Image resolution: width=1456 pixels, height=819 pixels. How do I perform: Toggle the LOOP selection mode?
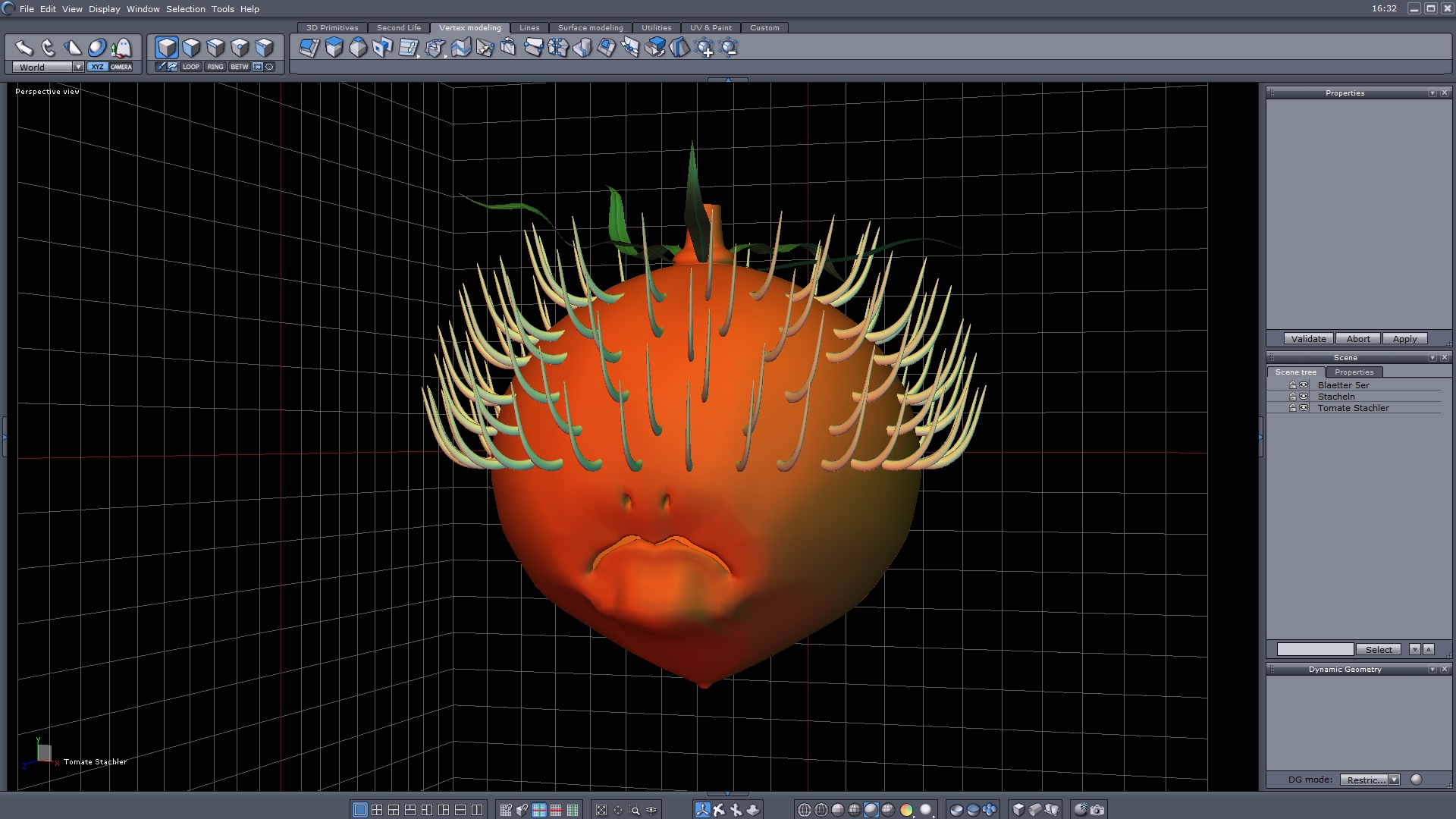190,67
